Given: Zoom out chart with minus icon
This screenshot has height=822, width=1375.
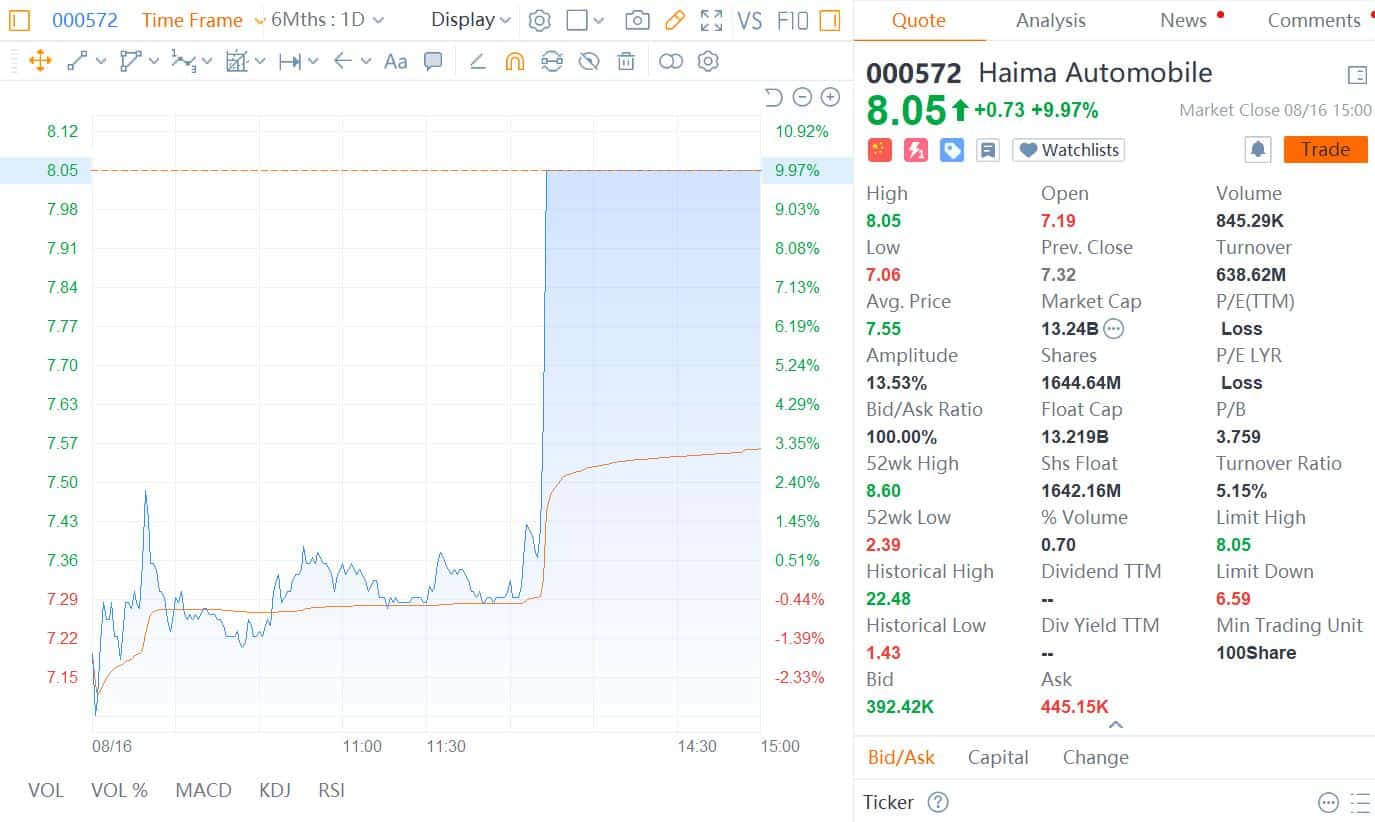Looking at the screenshot, I should (x=802, y=97).
